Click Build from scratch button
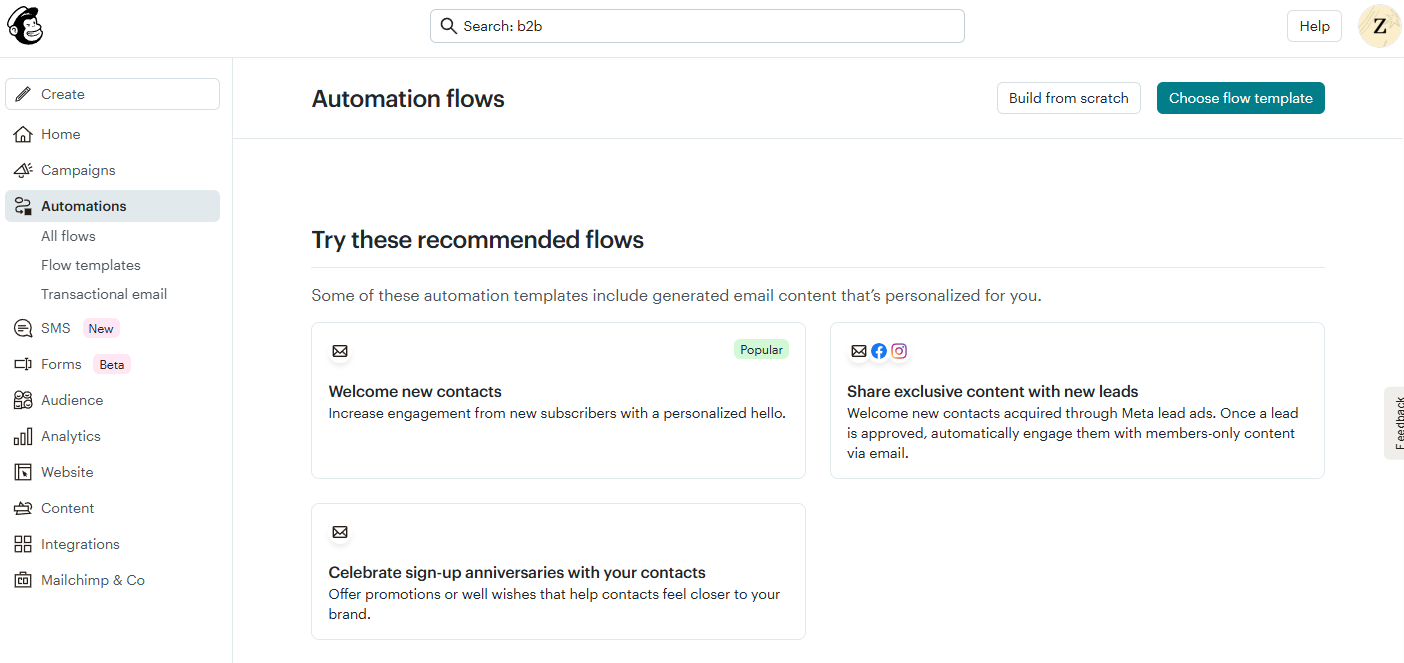Viewport: 1404px width, 663px height. tap(1068, 98)
